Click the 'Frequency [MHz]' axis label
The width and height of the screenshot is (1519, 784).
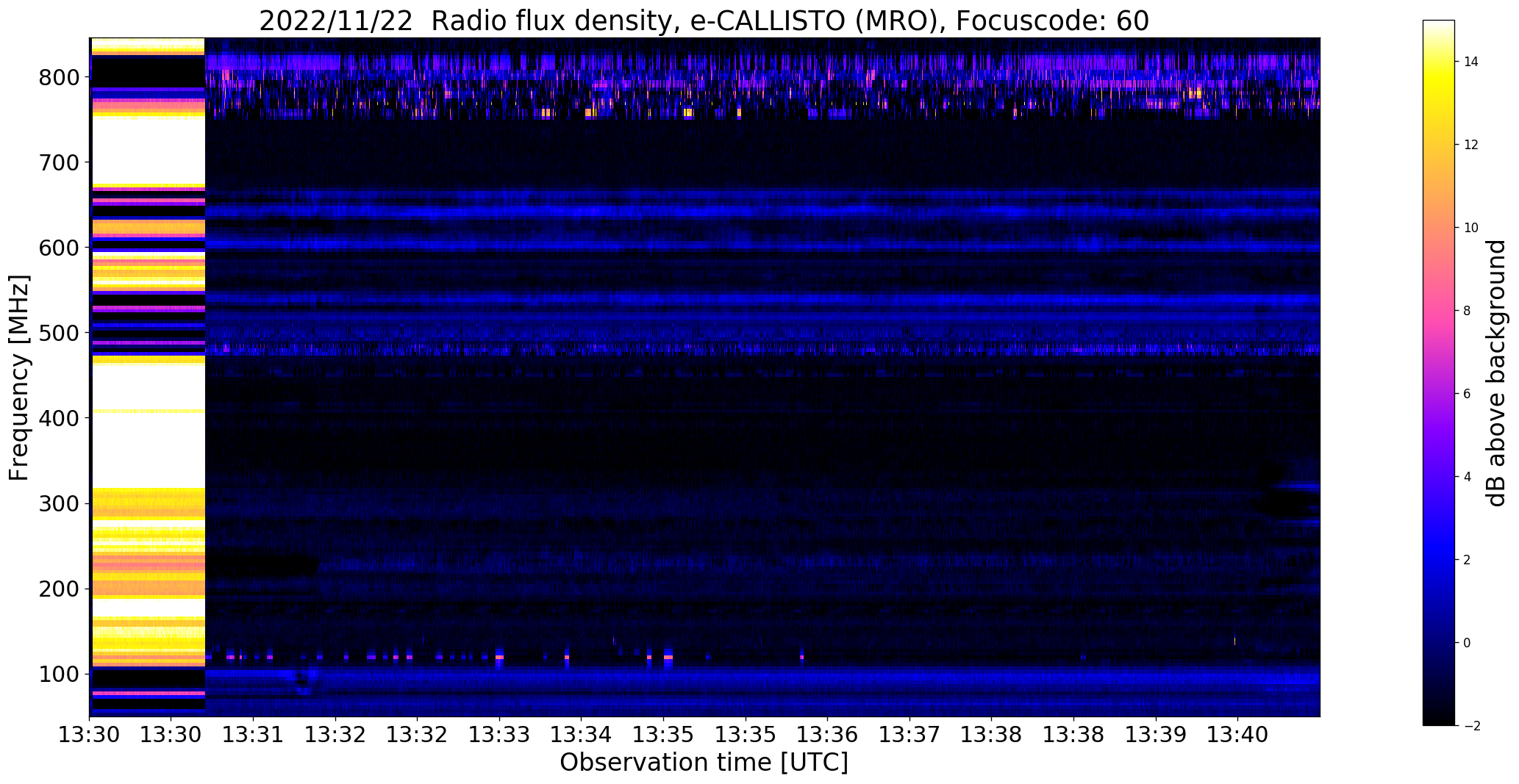[20, 378]
